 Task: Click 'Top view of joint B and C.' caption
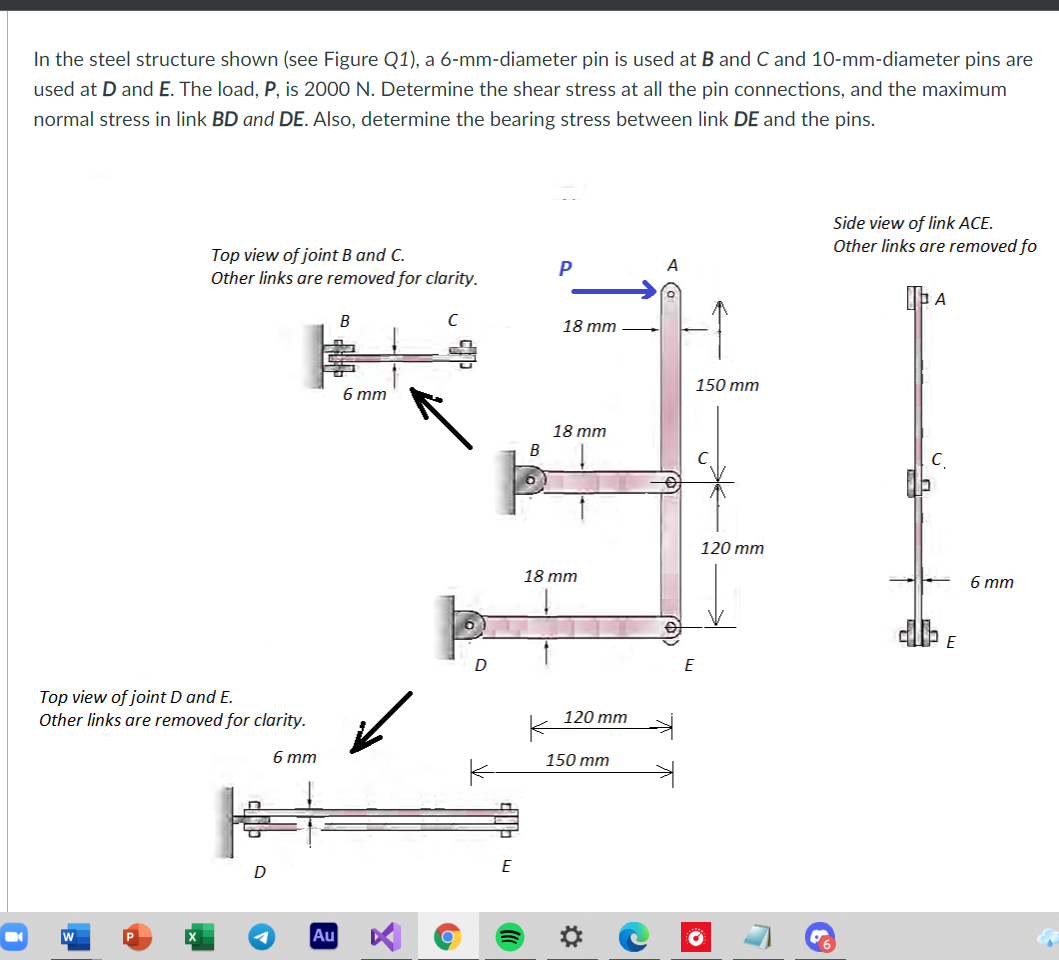(308, 255)
